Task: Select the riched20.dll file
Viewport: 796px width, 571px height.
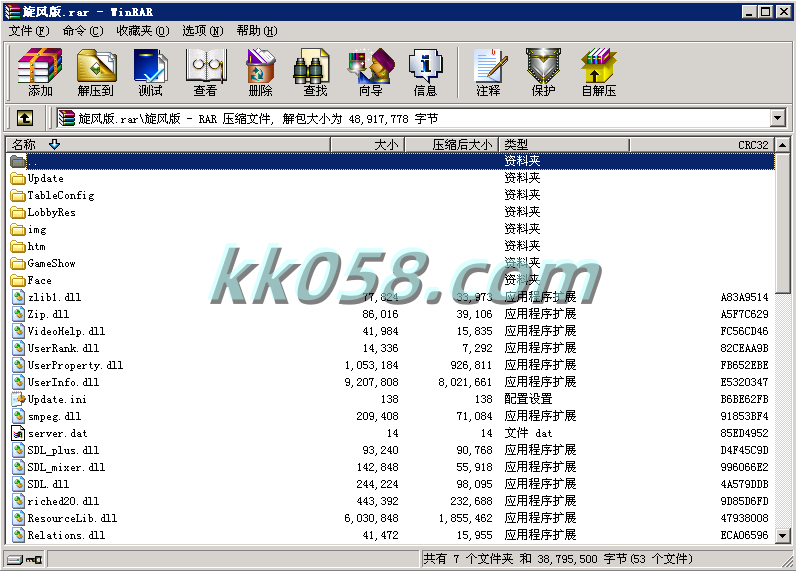Action: click(x=391, y=501)
